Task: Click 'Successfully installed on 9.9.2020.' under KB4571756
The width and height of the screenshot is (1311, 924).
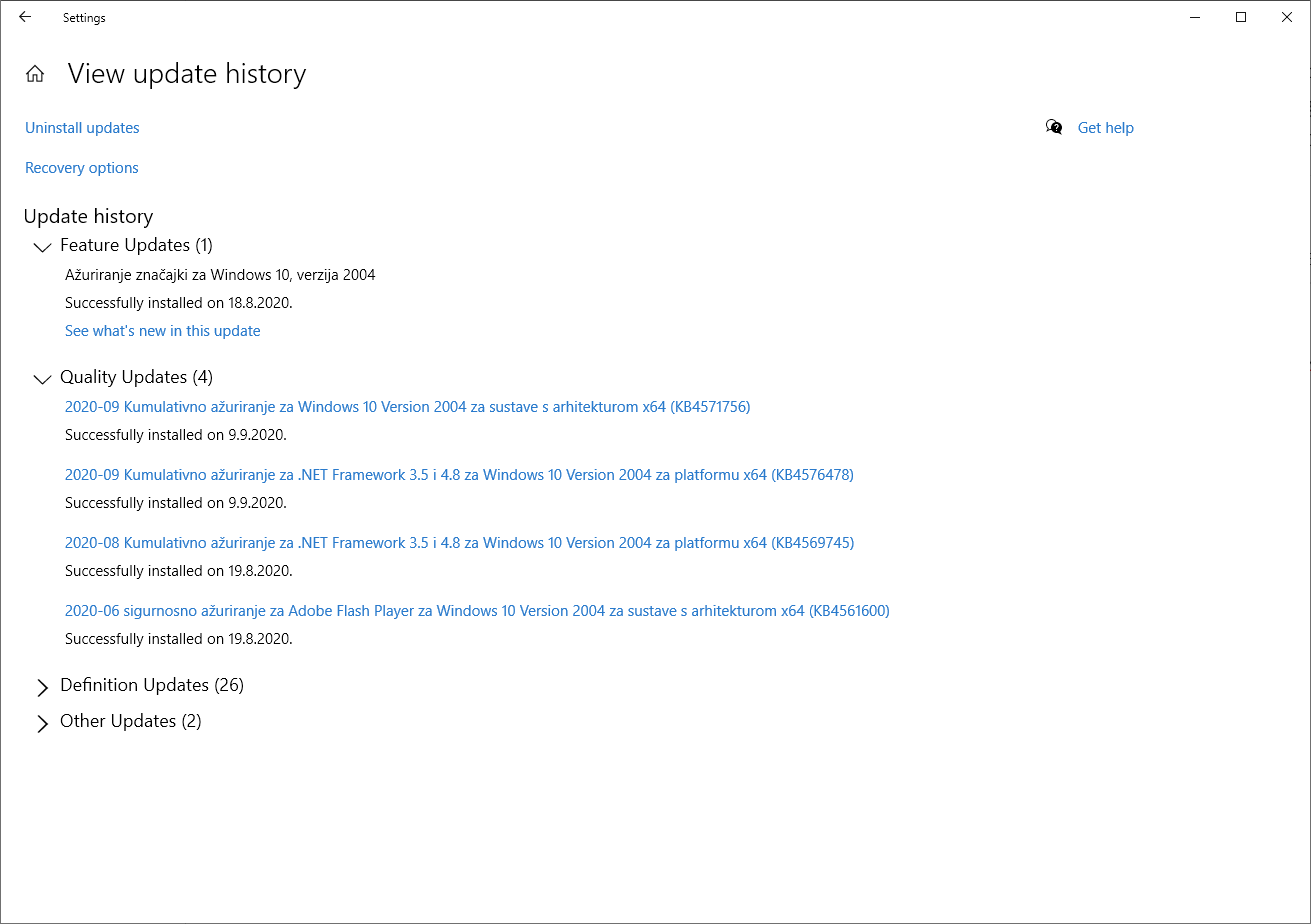Action: click(175, 435)
